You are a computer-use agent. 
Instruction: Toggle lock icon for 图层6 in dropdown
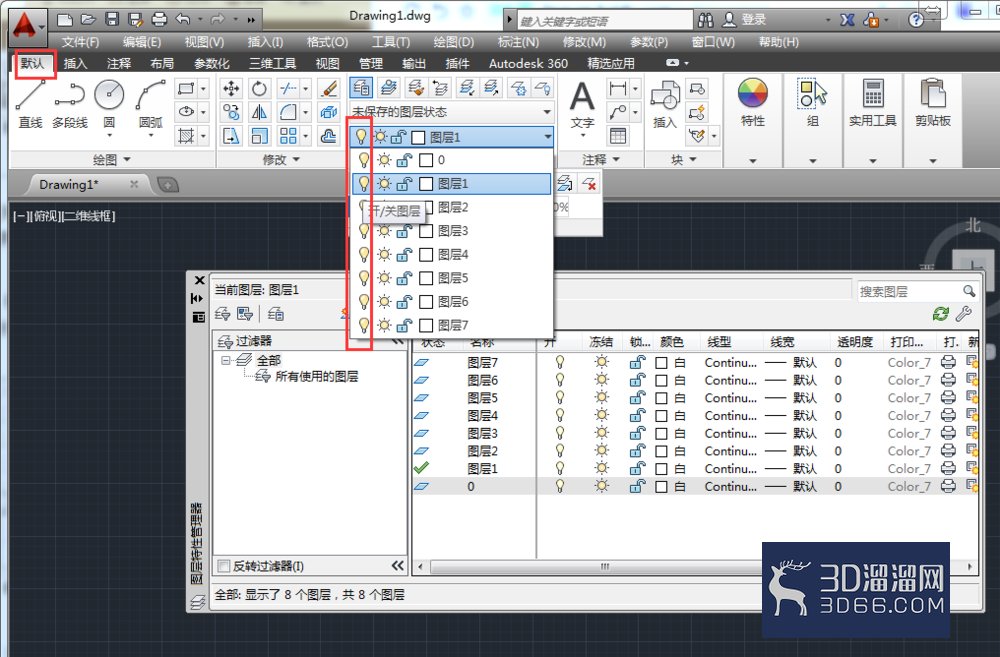404,302
